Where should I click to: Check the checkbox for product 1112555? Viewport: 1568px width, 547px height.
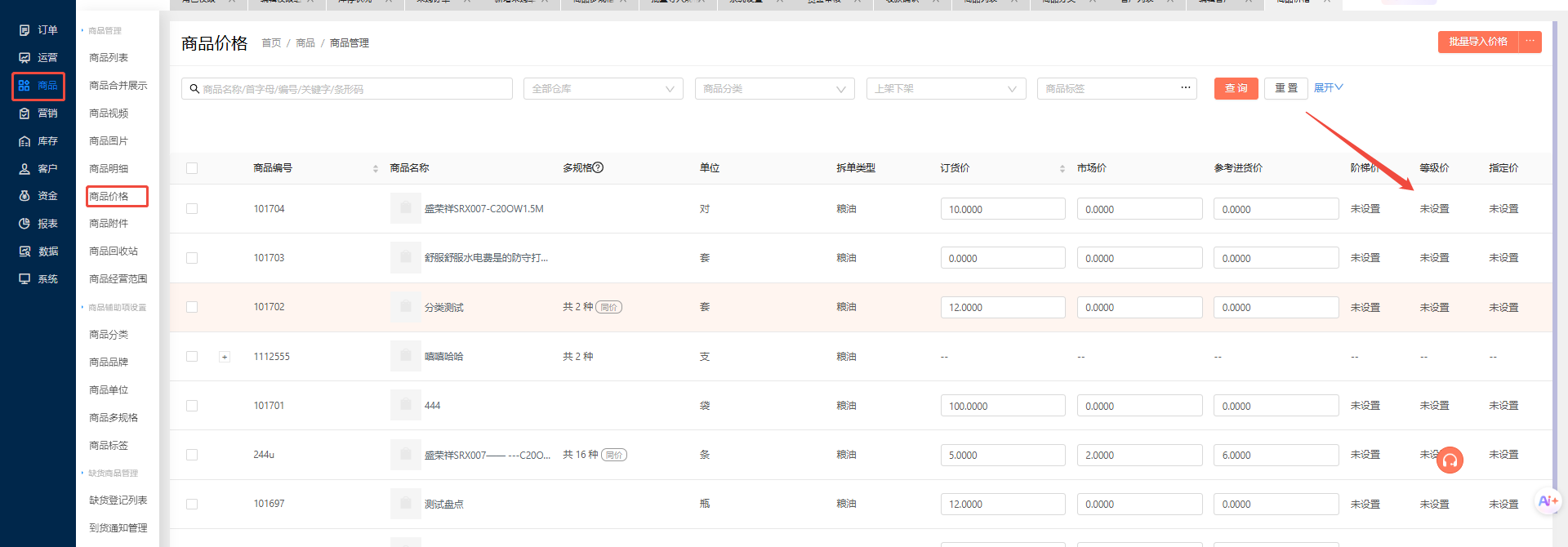click(x=192, y=357)
